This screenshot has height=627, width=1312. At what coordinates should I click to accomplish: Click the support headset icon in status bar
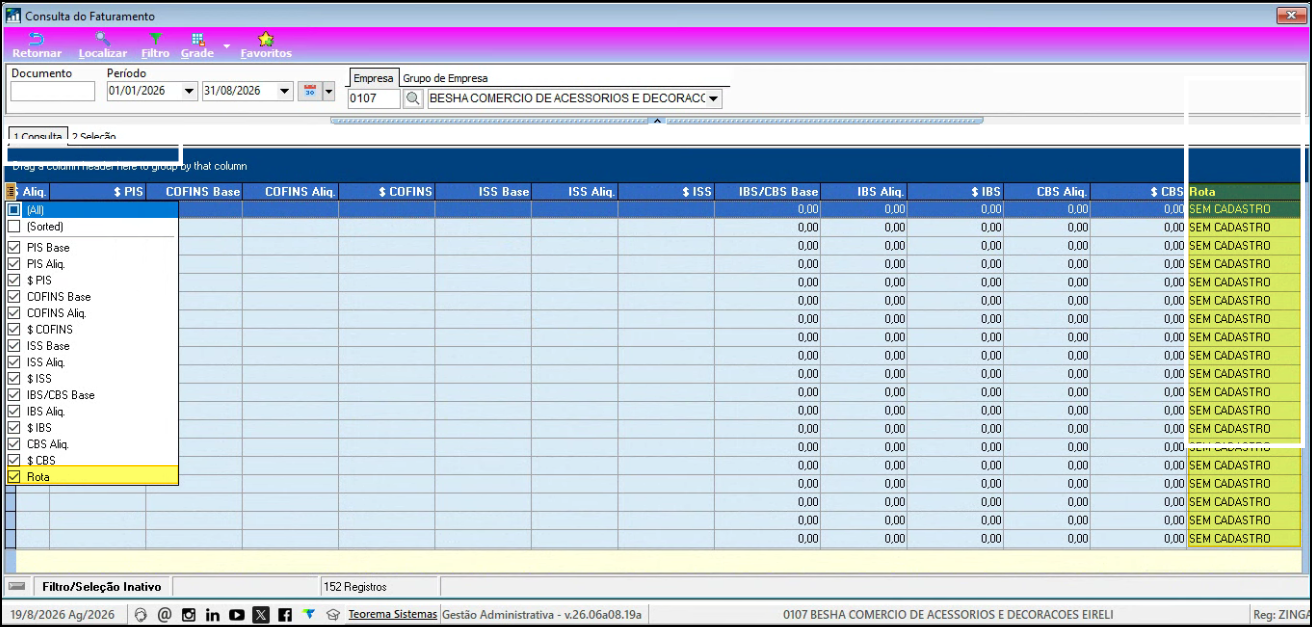141,614
